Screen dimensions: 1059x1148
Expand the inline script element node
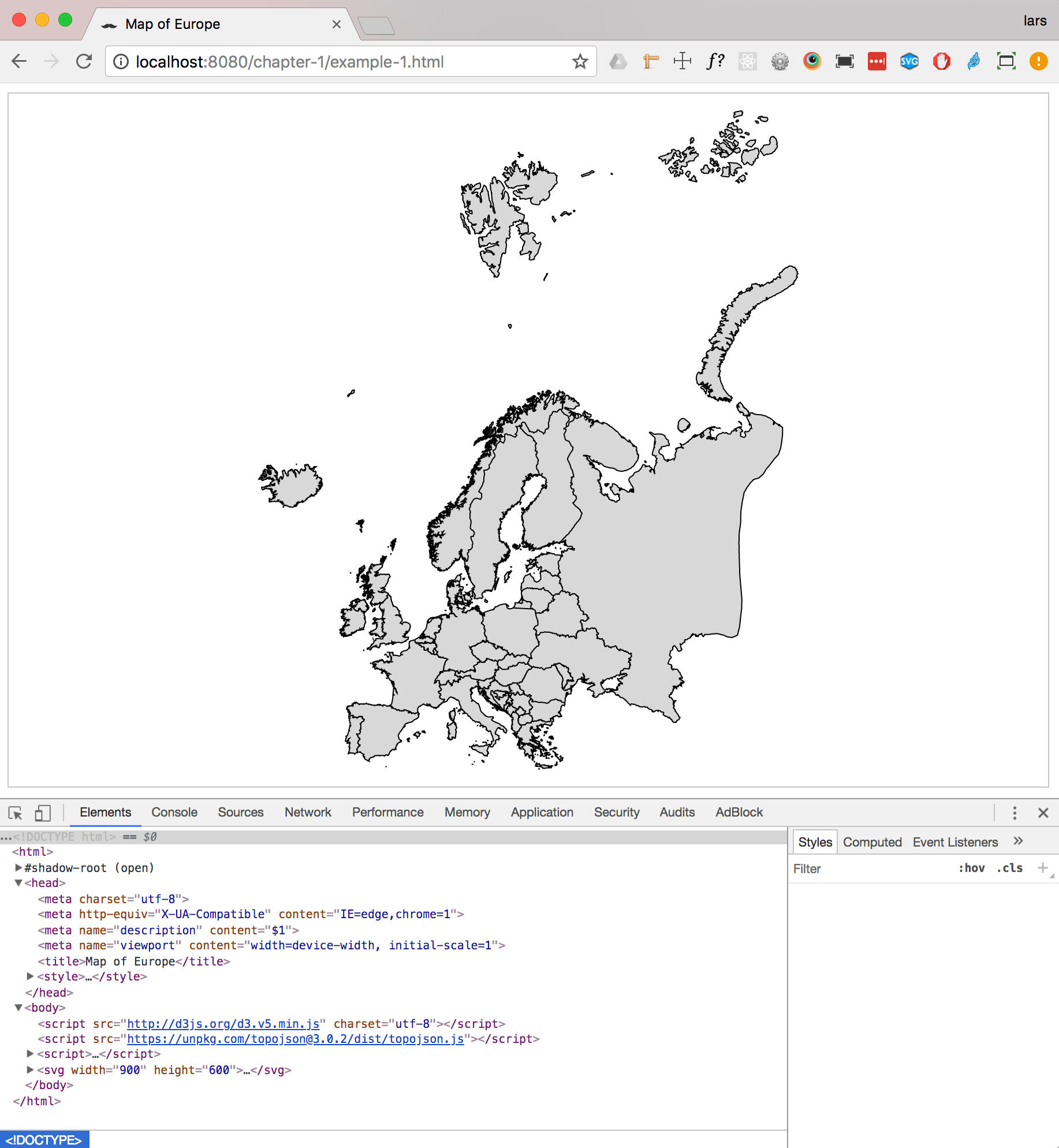pos(31,1054)
